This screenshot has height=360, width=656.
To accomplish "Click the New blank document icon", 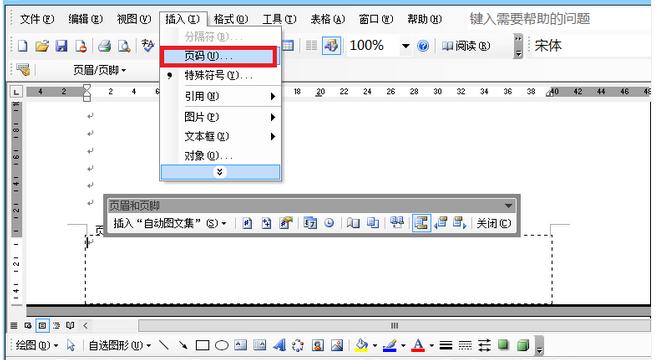I will [23, 46].
